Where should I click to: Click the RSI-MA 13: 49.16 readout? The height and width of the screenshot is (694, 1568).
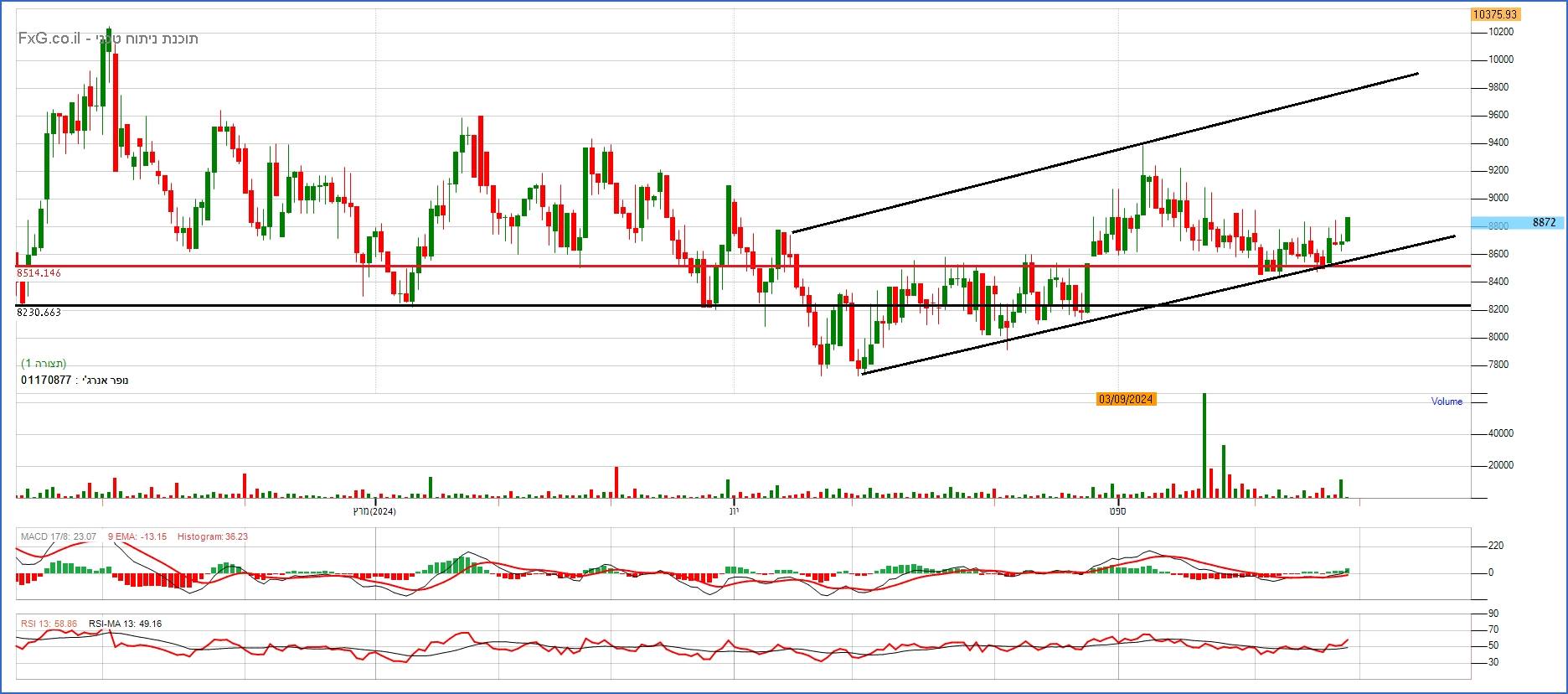point(125,624)
